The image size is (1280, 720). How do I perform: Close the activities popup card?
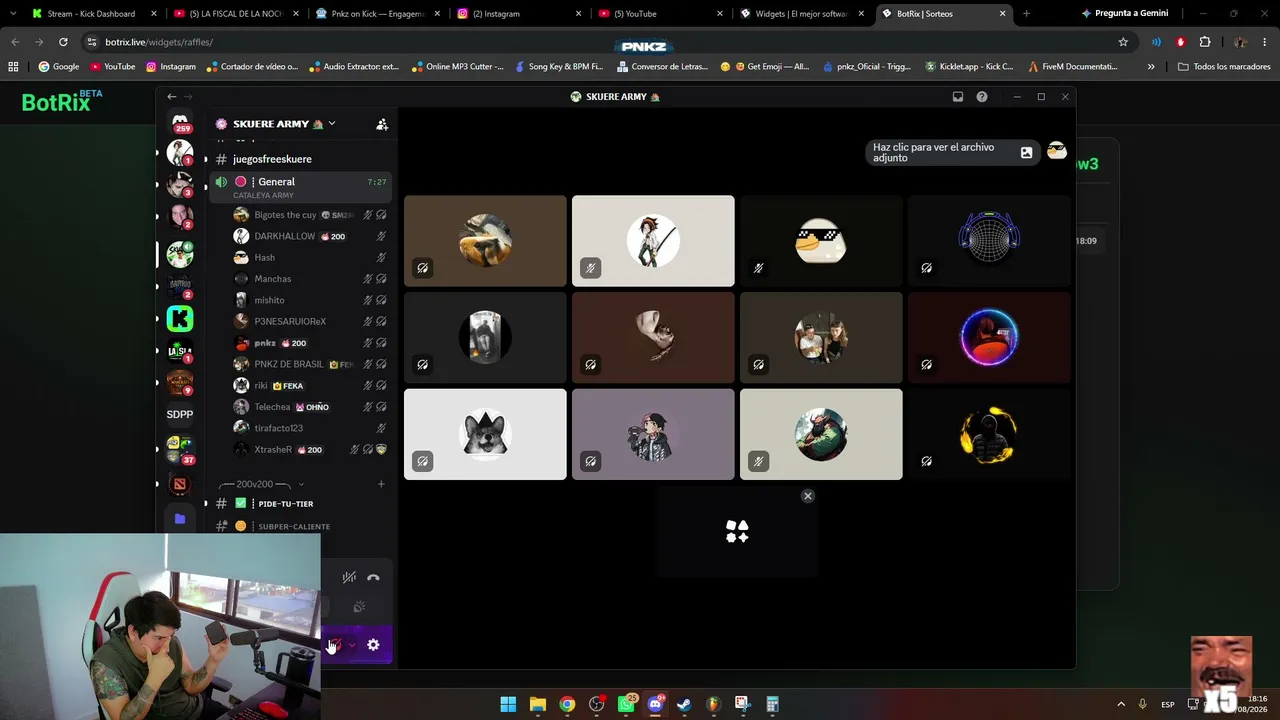(808, 496)
